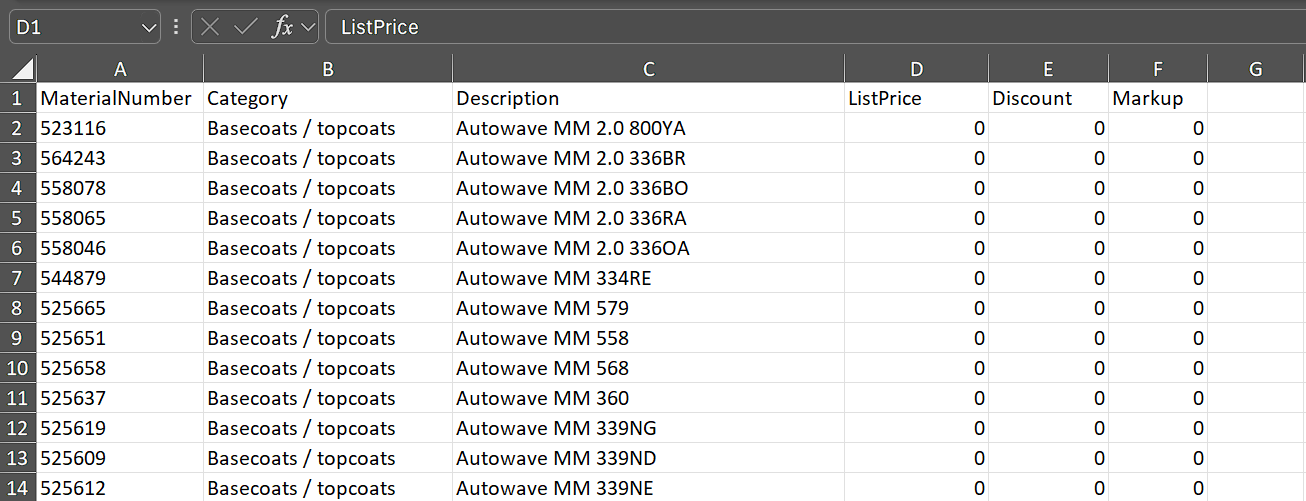Select row 8 header

(18, 308)
